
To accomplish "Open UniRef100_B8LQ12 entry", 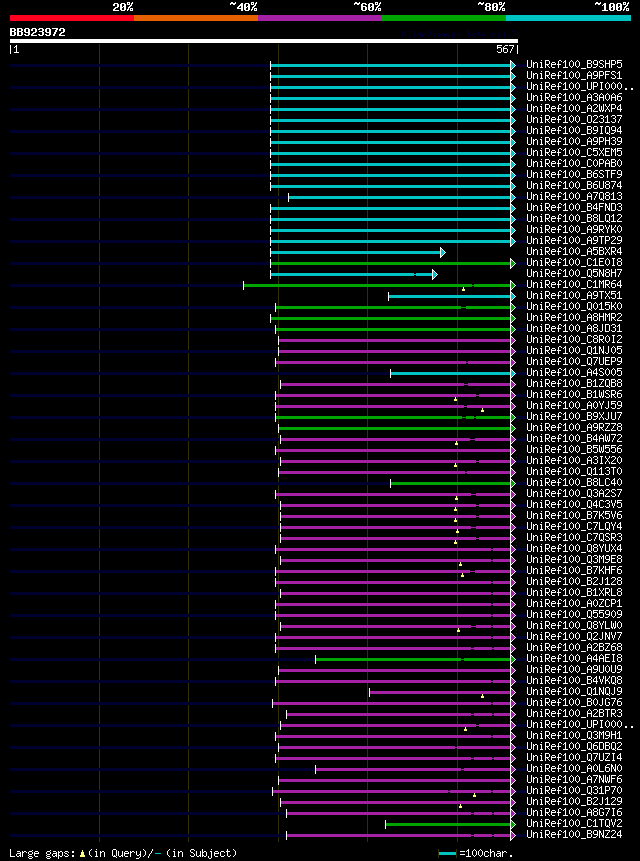I will pyautogui.click(x=574, y=219).
